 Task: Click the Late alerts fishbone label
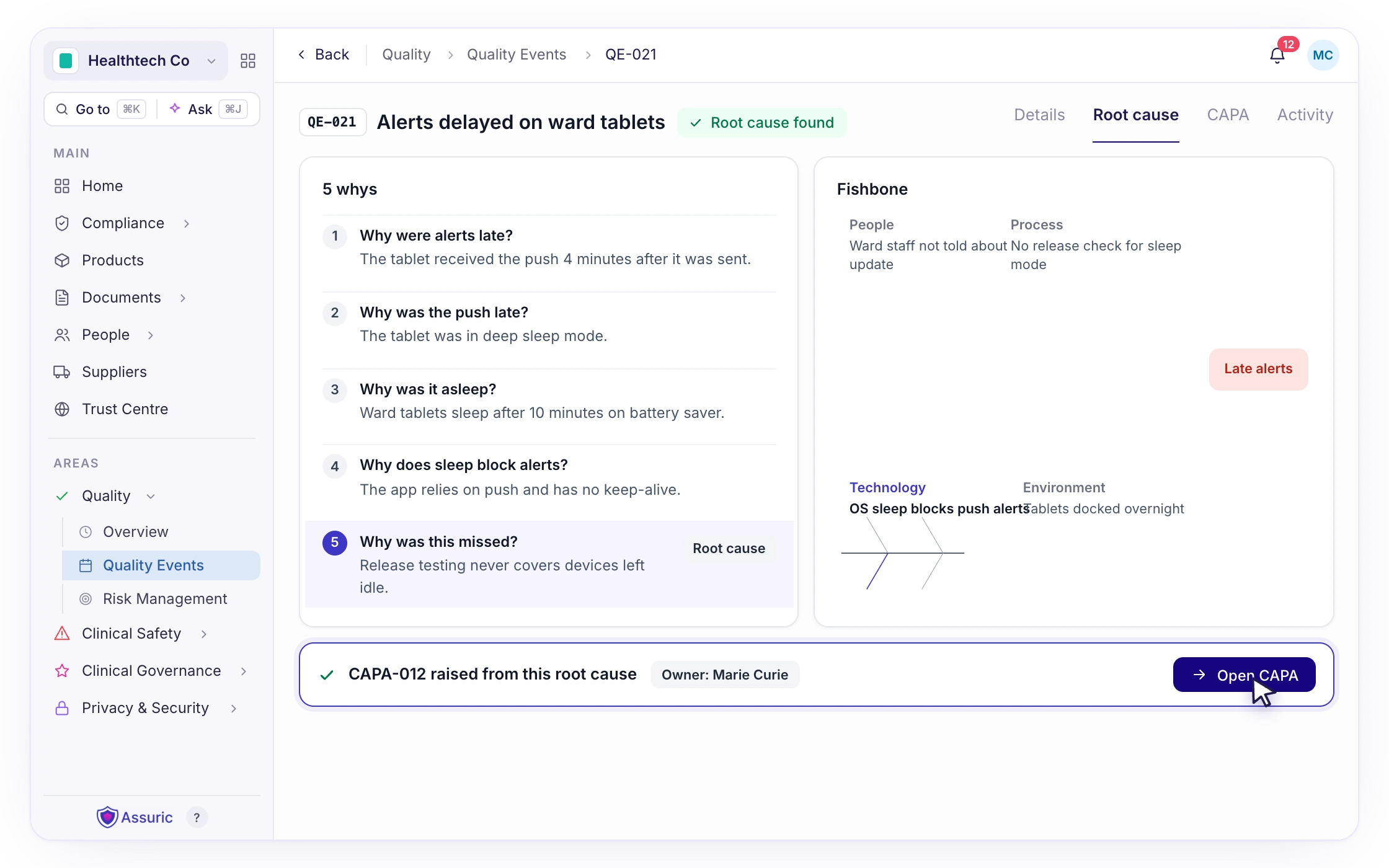click(x=1258, y=369)
